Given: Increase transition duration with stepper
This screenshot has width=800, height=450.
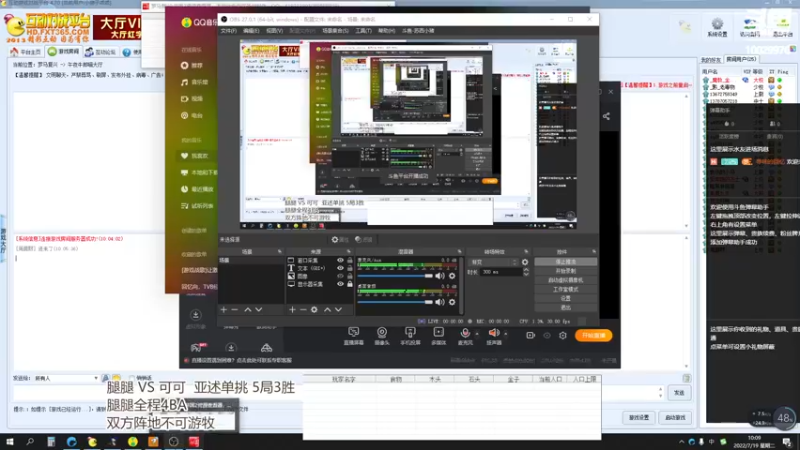Looking at the screenshot, I should [x=526, y=270].
